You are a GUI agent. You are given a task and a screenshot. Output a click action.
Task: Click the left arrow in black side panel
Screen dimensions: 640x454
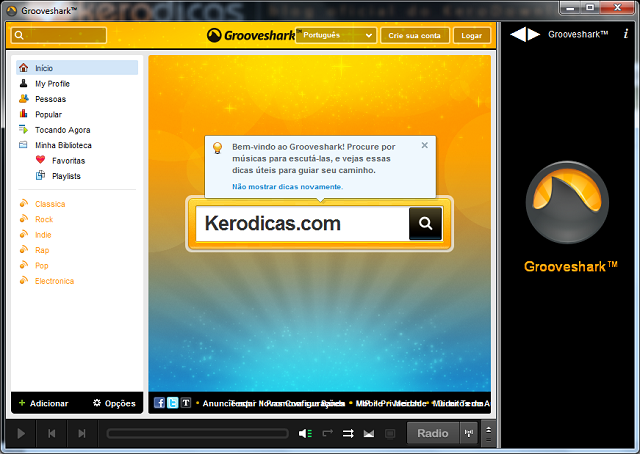point(518,34)
